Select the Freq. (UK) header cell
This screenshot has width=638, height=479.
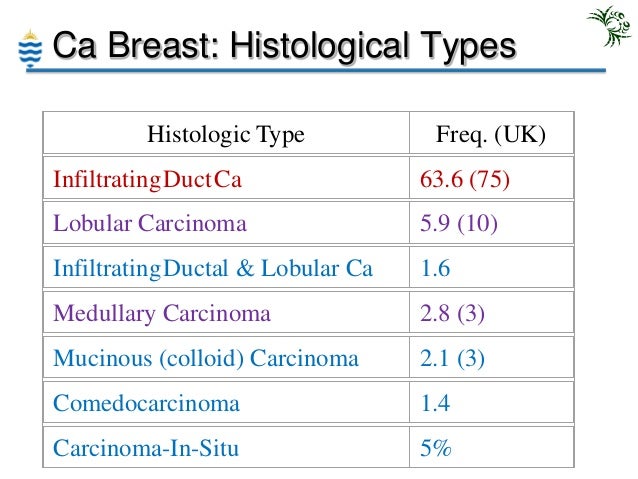tap(491, 133)
